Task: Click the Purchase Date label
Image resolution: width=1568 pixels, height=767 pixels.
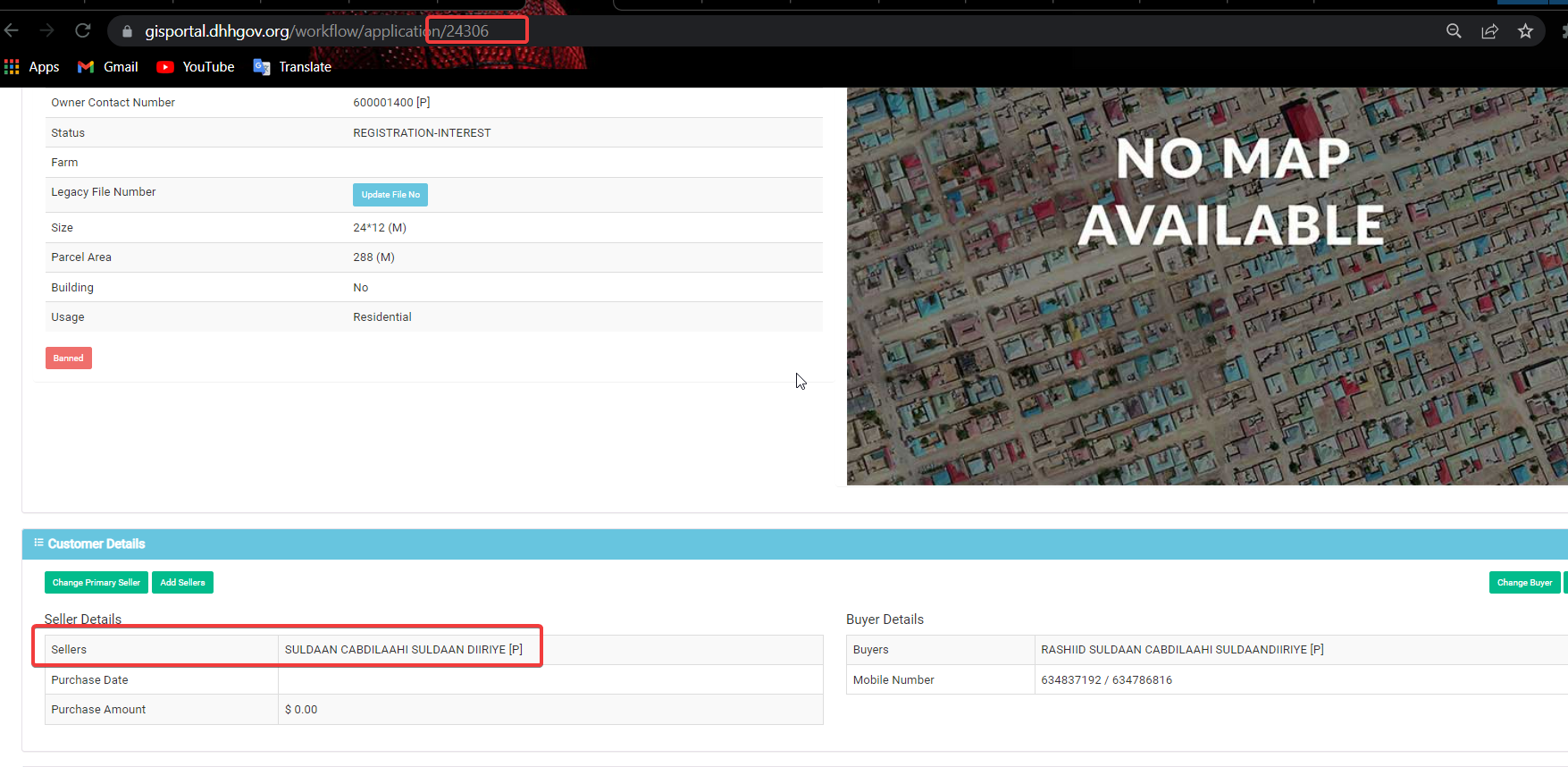Action: (x=89, y=680)
